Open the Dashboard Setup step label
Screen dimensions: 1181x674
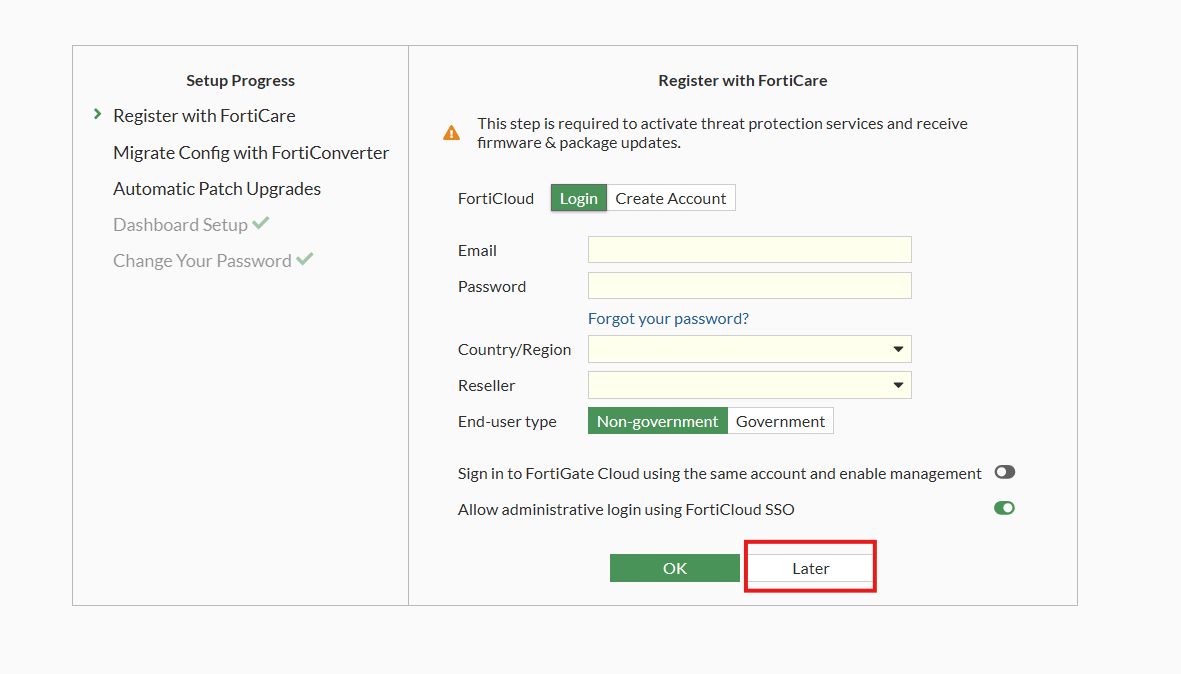180,225
